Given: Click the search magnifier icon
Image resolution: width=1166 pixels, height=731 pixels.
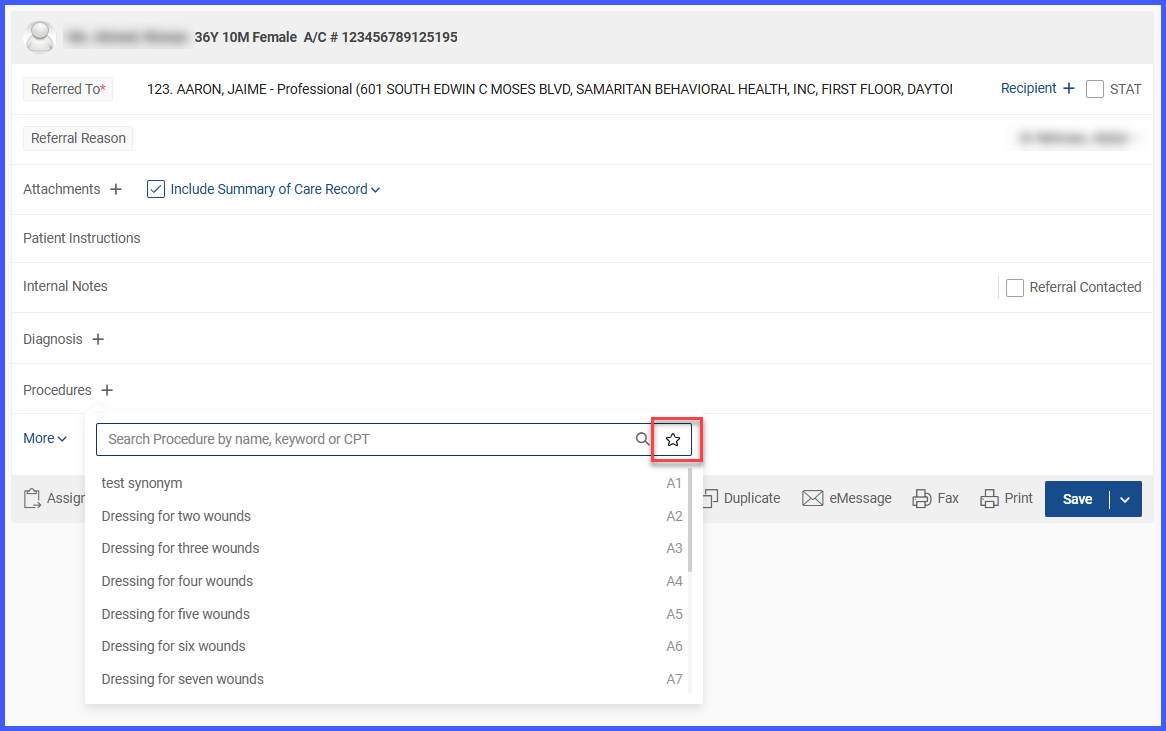Looking at the screenshot, I should coord(642,439).
